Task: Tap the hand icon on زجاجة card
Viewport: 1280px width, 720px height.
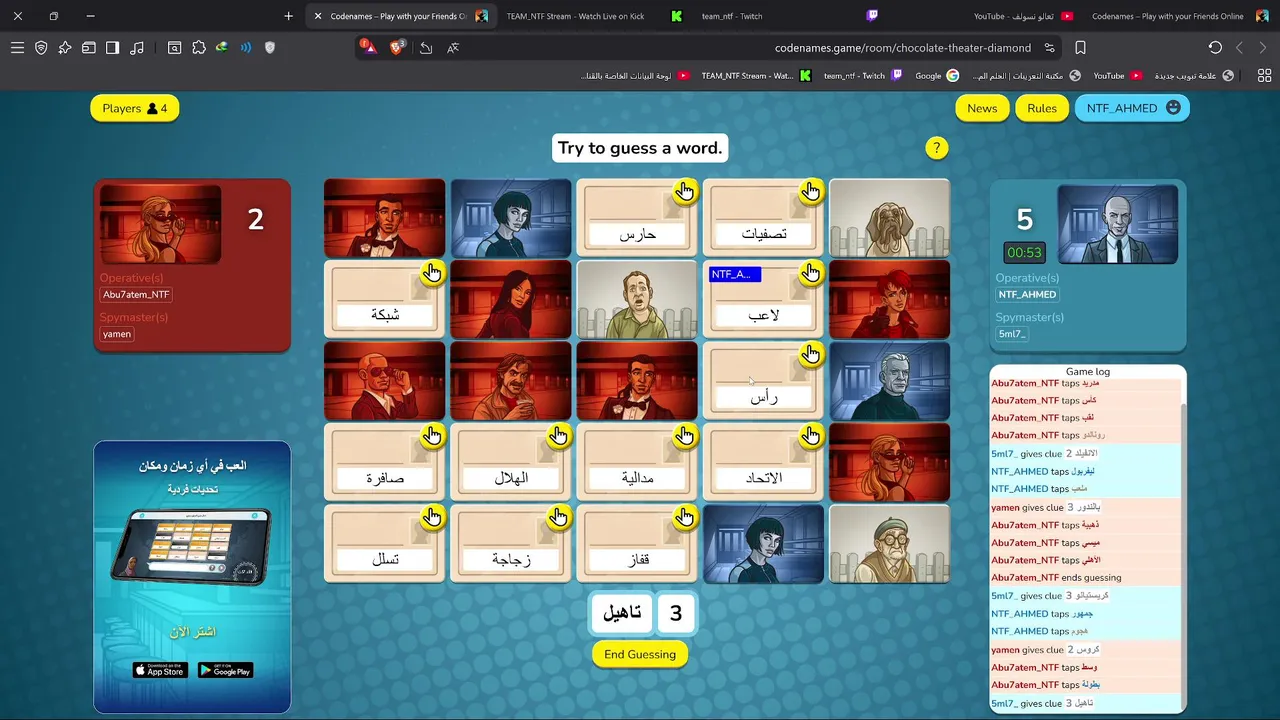Action: (558, 518)
